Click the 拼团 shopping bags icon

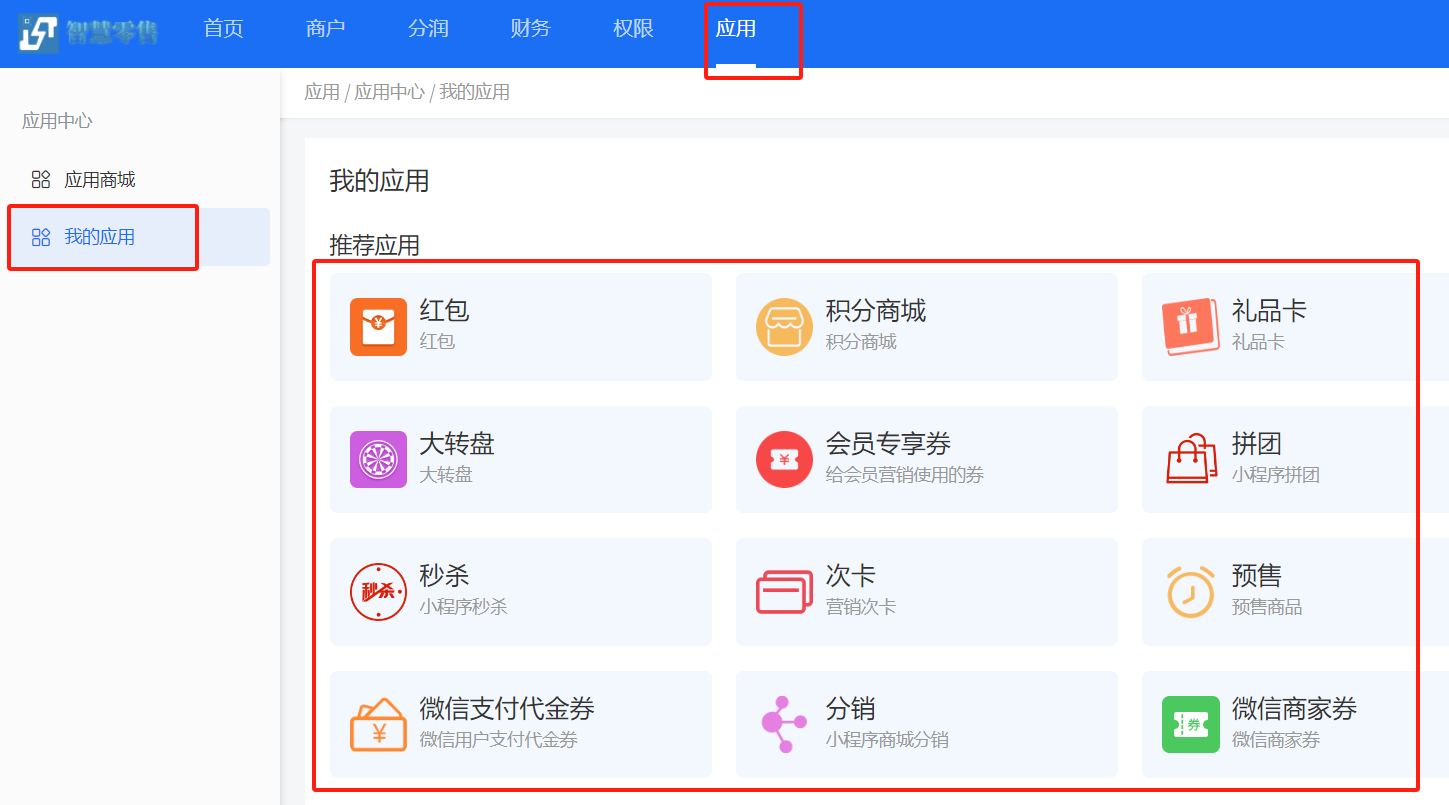(x=1191, y=460)
